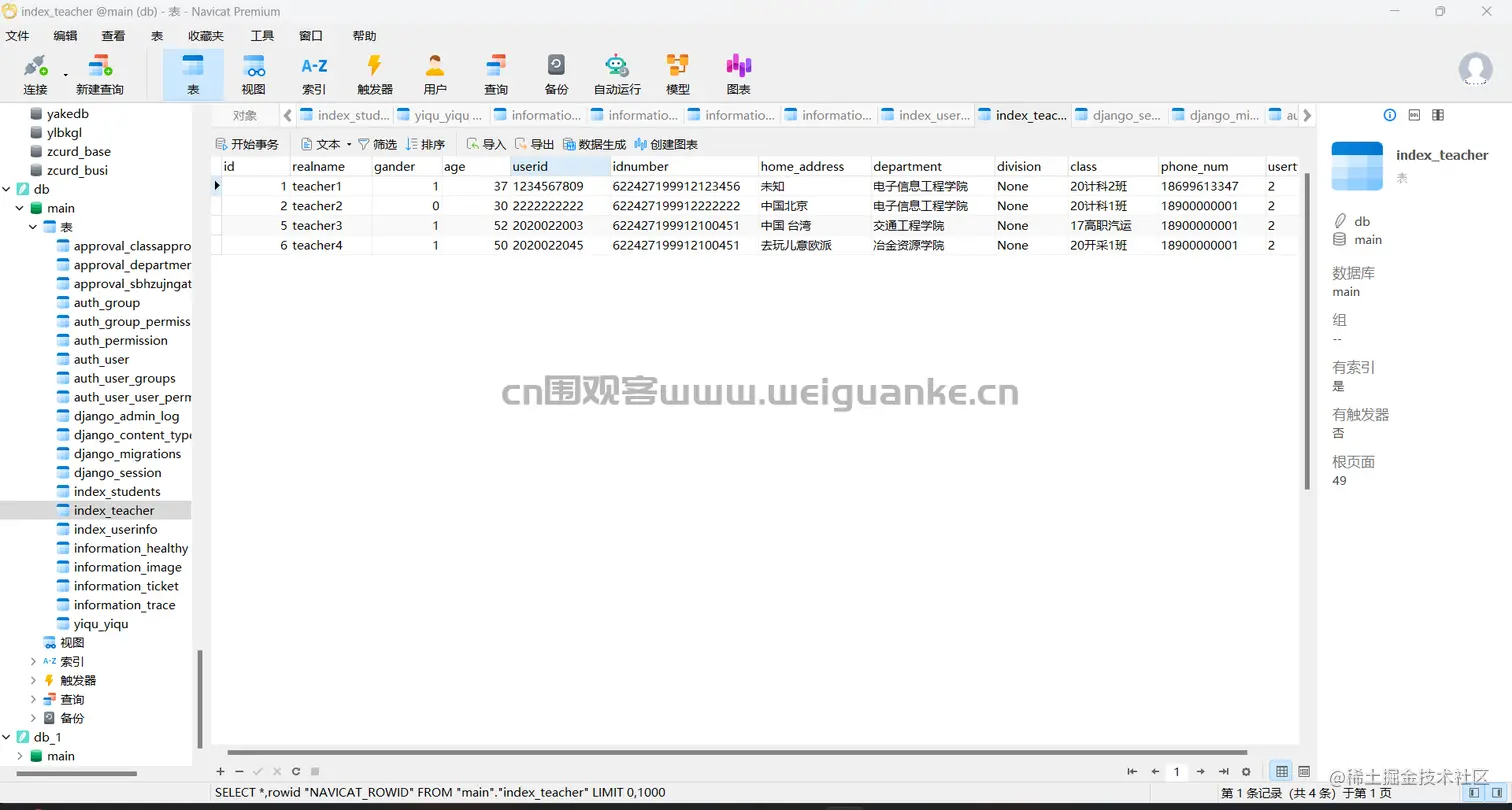
Task: Click the 导入 import button
Action: (487, 144)
